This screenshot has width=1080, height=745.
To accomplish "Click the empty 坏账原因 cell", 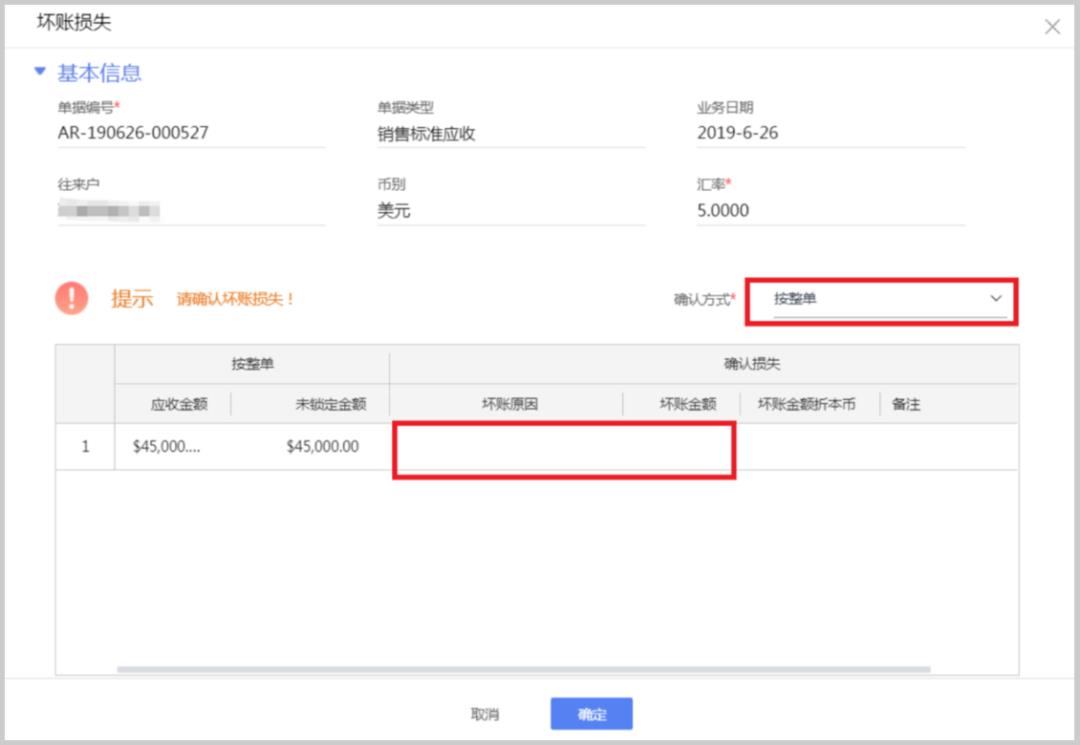I will [564, 446].
